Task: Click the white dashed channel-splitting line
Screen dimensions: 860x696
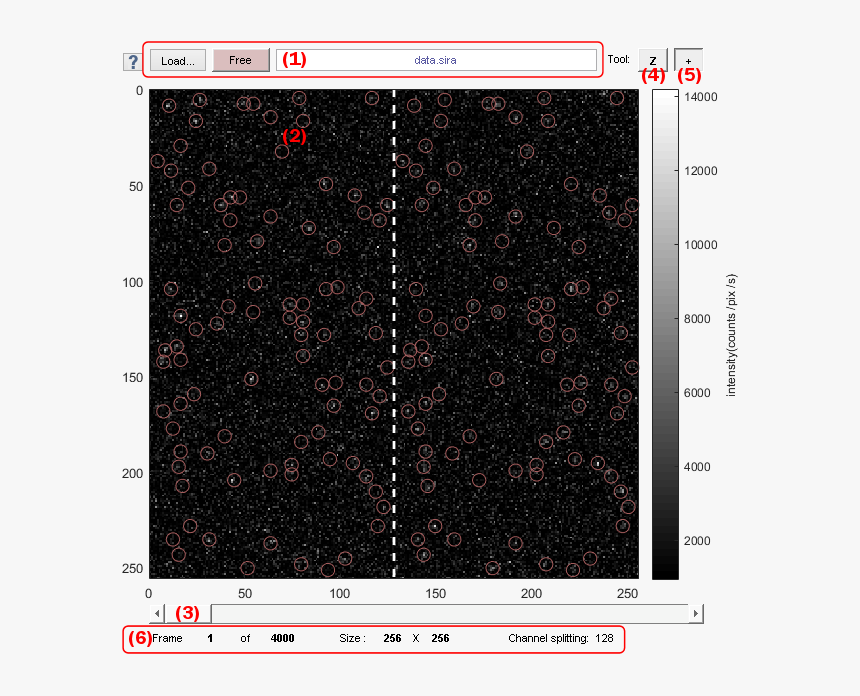Action: 394,334
